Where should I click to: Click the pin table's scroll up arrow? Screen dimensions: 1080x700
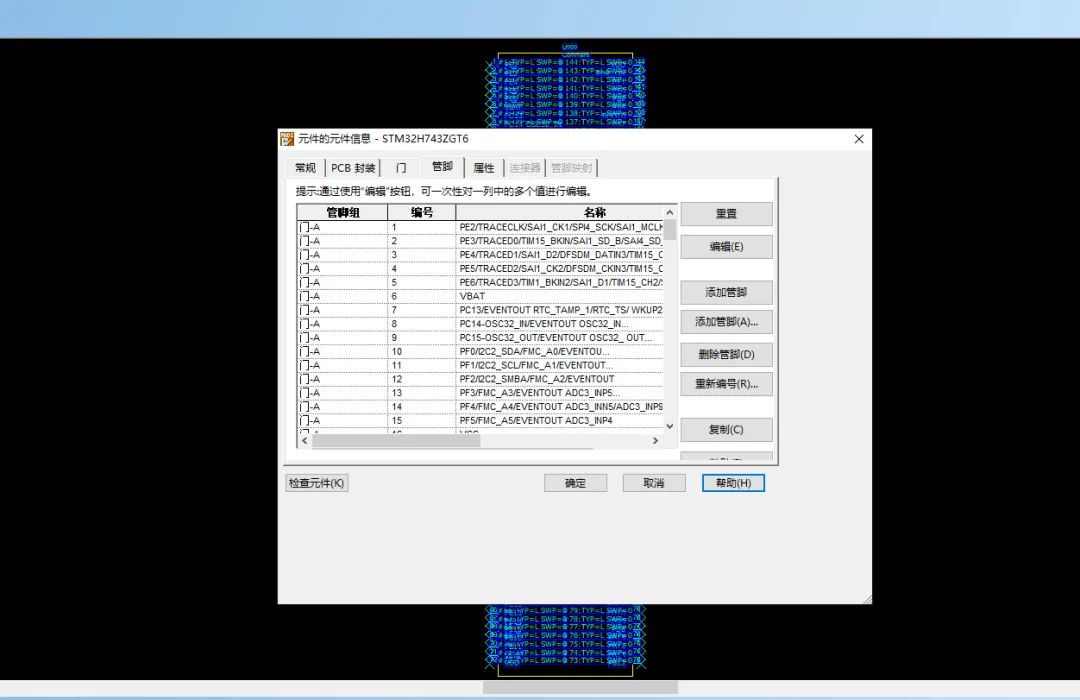pos(669,212)
